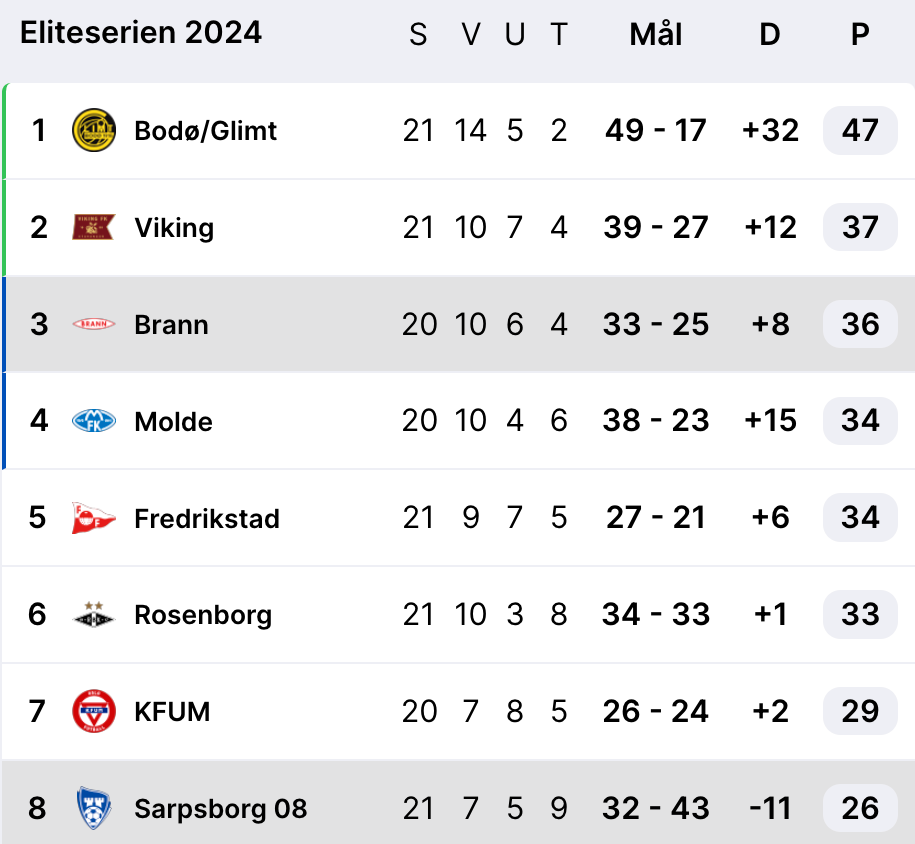Click the Fredrikstad club logo
Image resolution: width=915 pixels, height=844 pixels.
coord(94,518)
